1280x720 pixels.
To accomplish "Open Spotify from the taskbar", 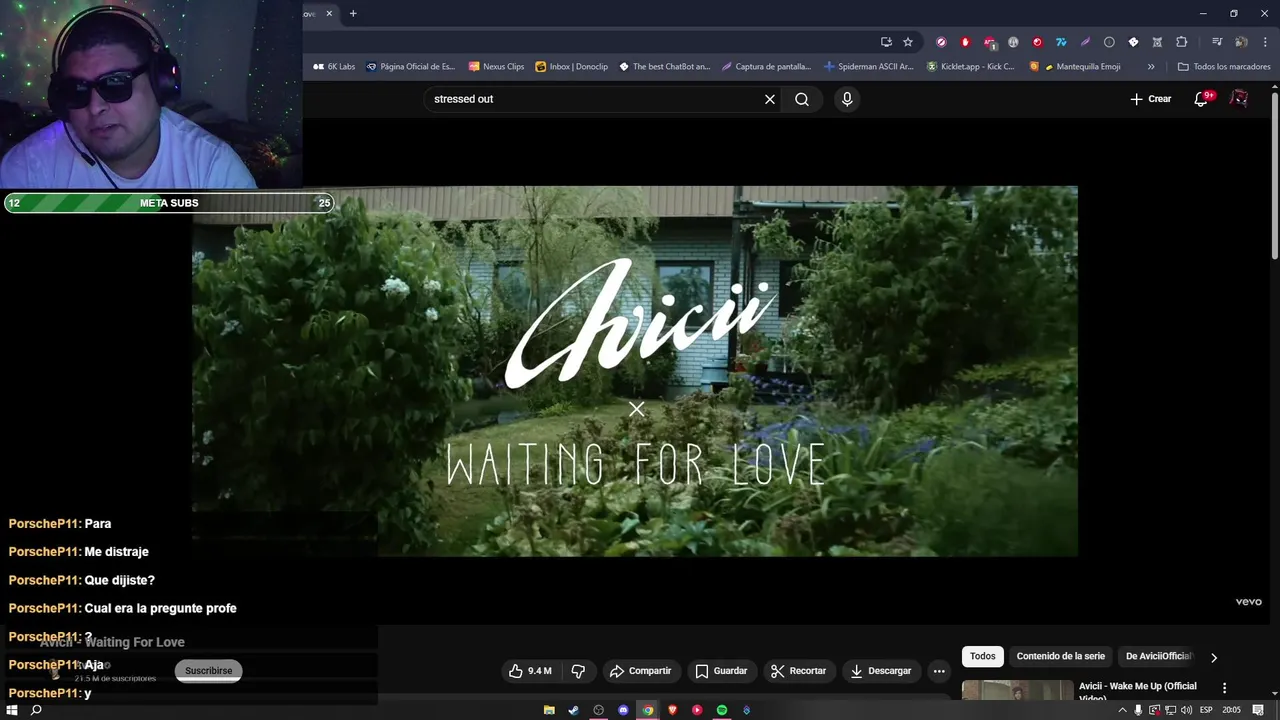I will pos(722,710).
